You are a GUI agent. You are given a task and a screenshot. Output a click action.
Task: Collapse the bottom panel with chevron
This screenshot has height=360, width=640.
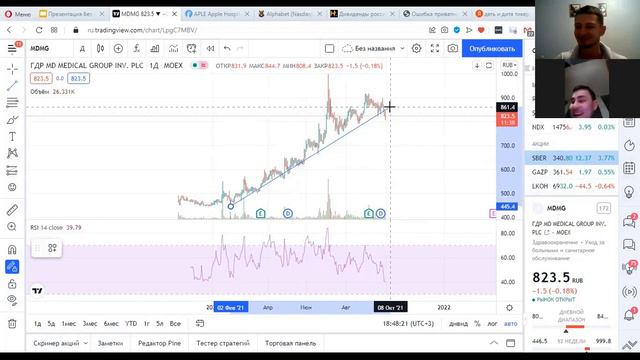[494, 343]
